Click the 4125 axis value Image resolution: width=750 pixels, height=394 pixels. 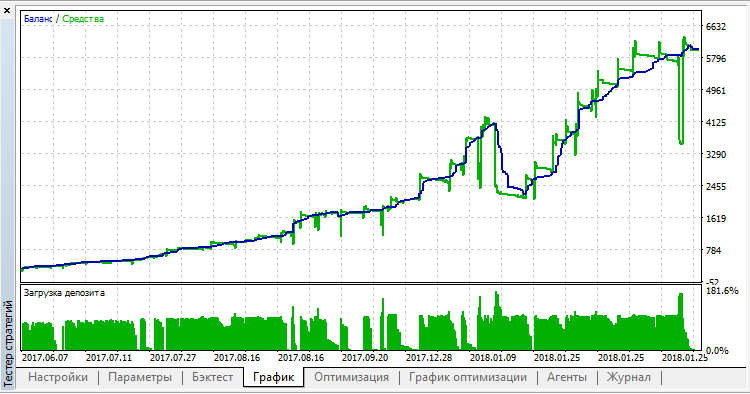[716, 122]
